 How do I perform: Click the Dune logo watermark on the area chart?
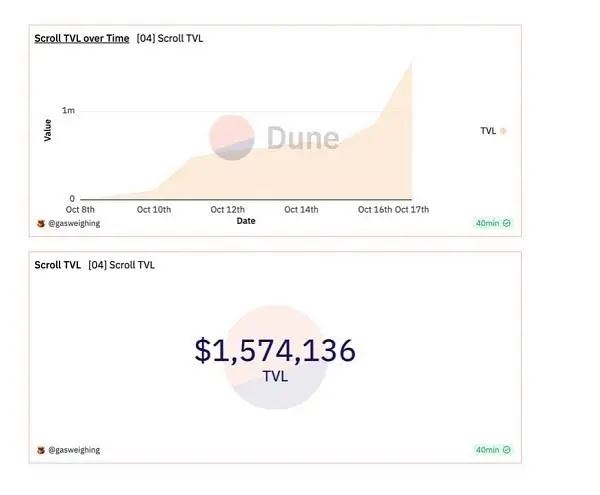click(x=275, y=137)
